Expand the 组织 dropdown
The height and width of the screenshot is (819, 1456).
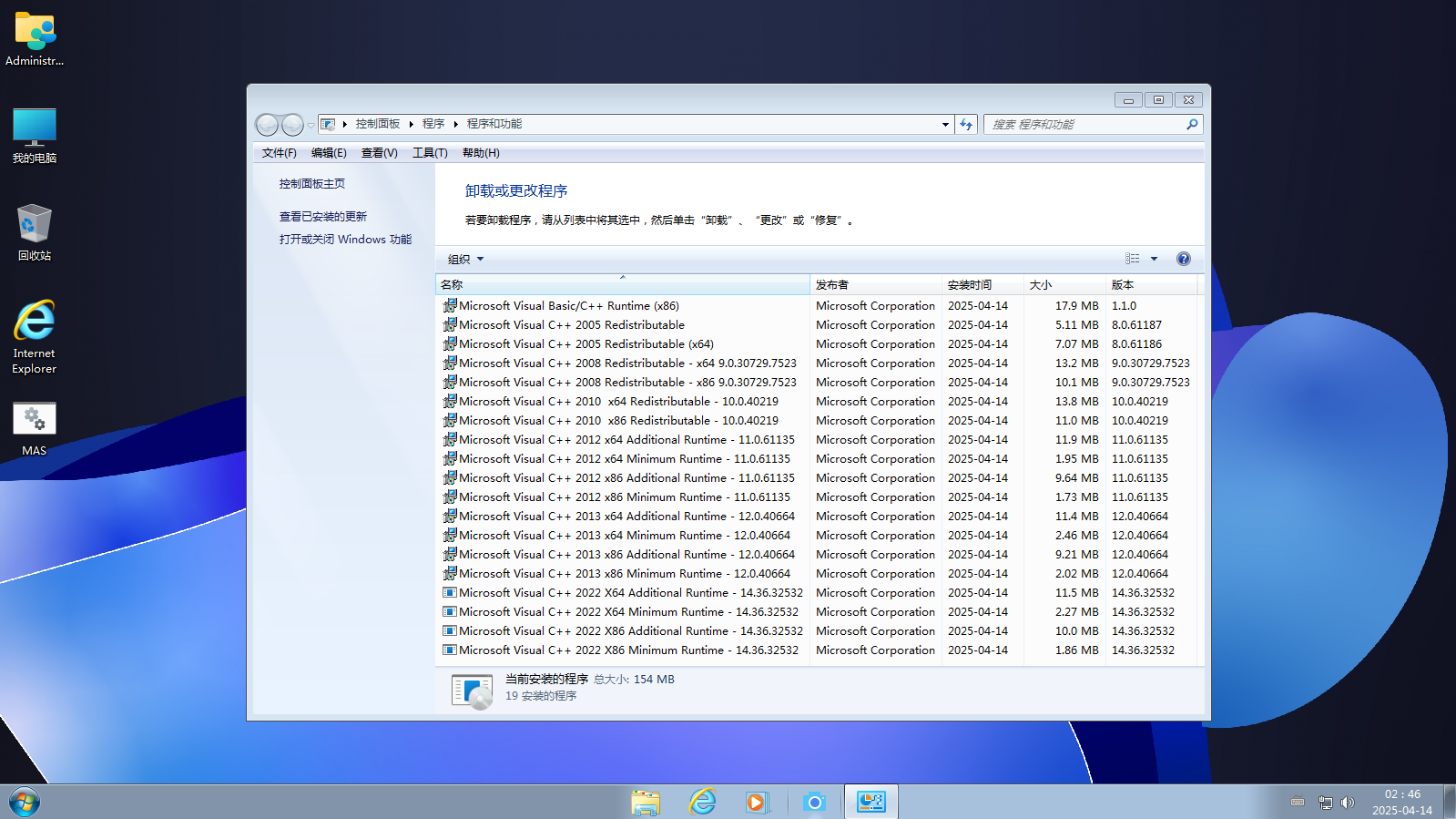(465, 259)
